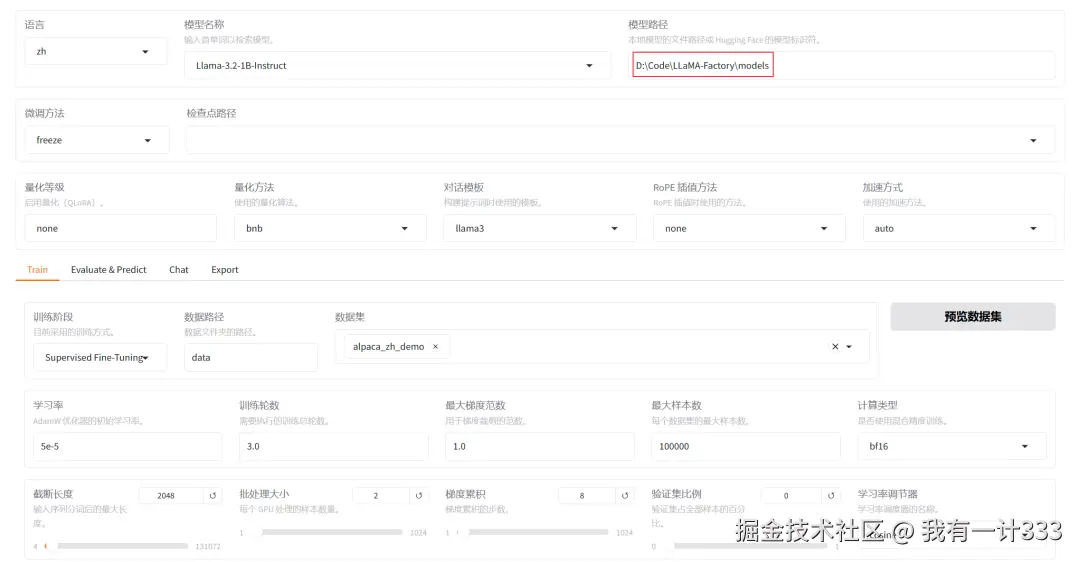Clear all selected datasets with the X icon
The height and width of the screenshot is (562, 1080).
point(835,346)
